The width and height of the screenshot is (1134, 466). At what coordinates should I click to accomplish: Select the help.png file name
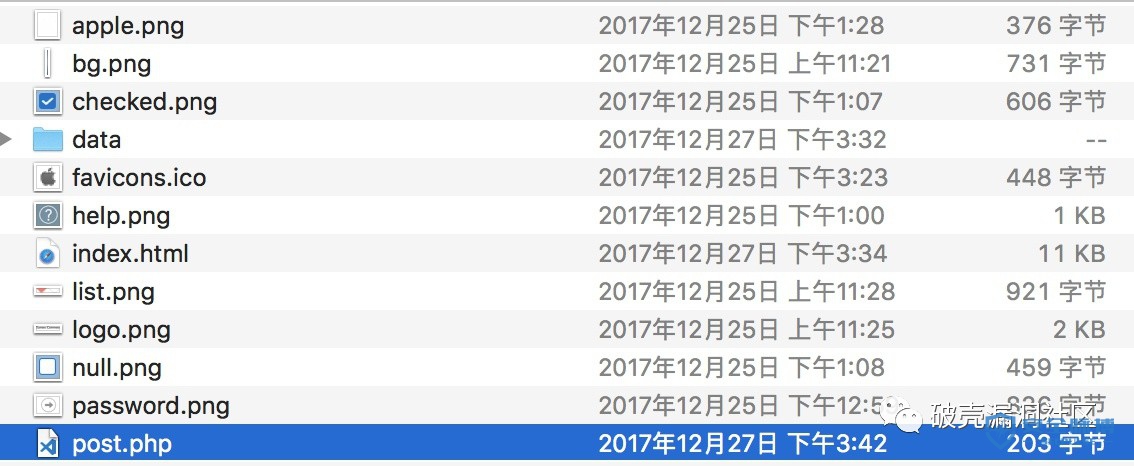(x=122, y=216)
